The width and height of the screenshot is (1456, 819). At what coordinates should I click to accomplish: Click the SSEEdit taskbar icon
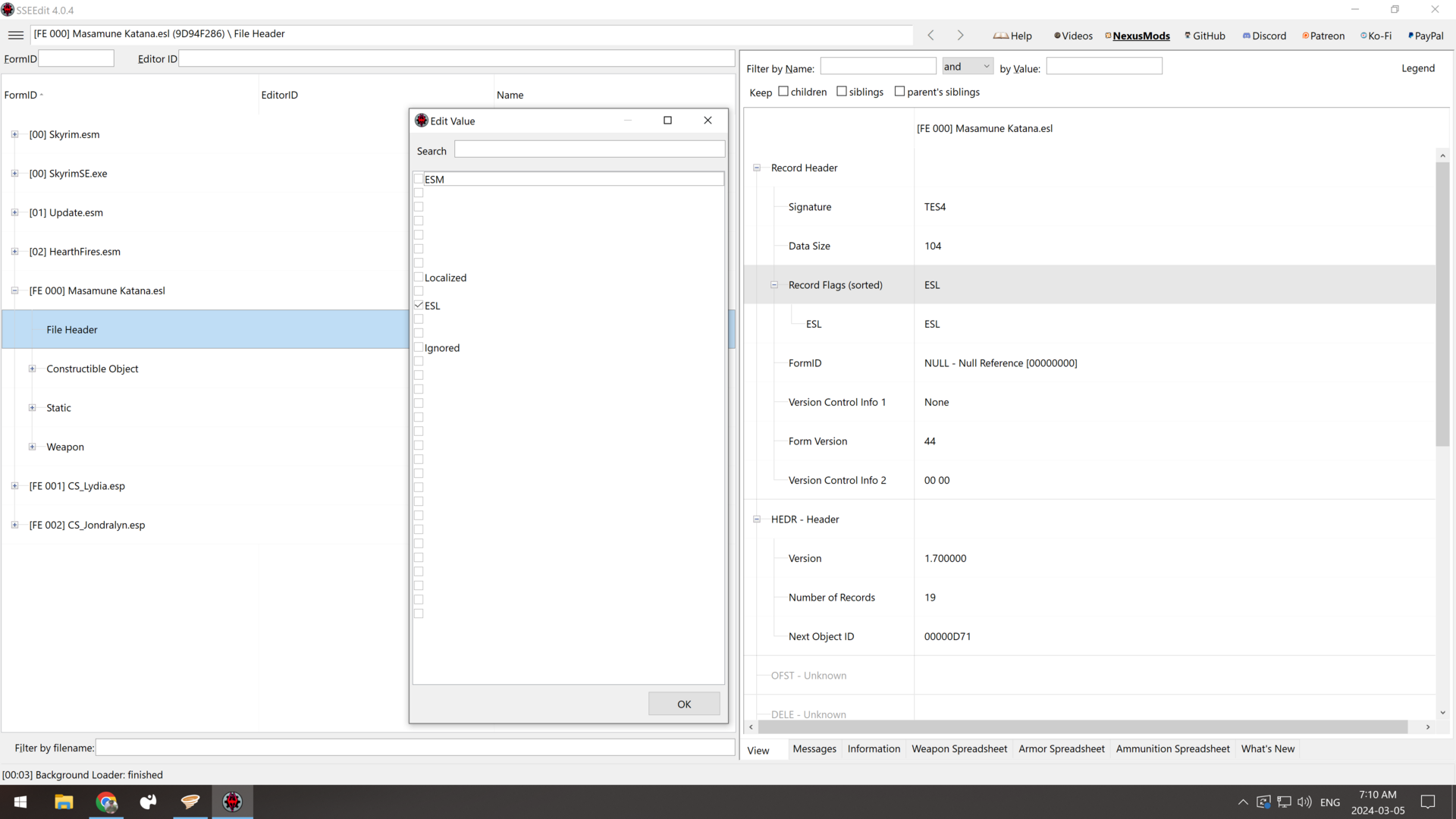coord(232,802)
